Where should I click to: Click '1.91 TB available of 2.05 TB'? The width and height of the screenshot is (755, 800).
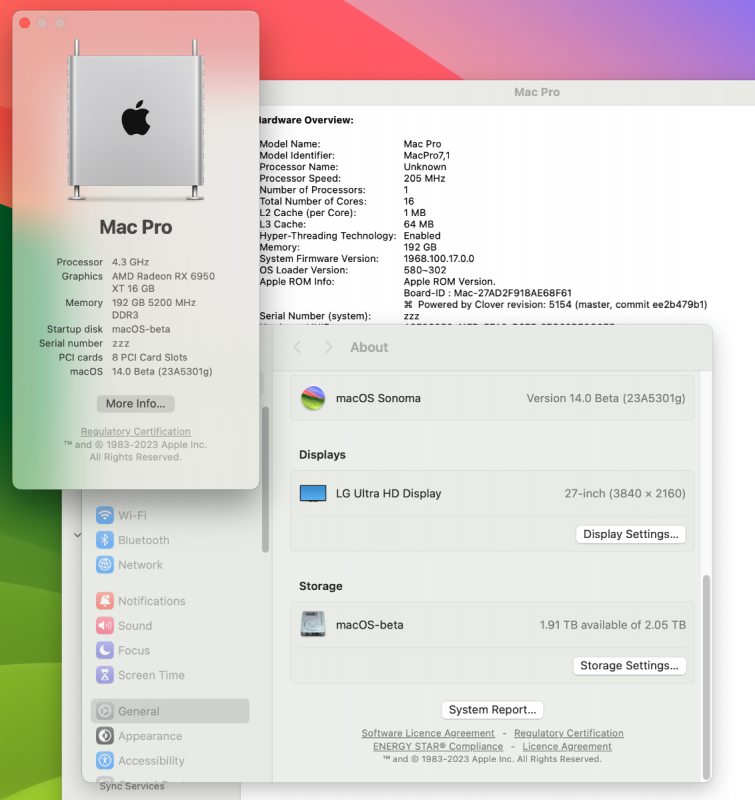613,625
